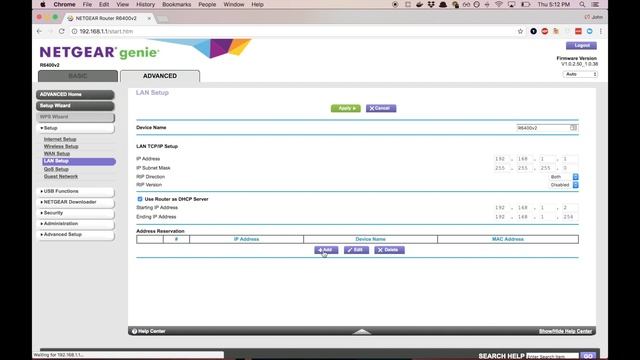The image size is (640, 360).
Task: Bookmark this page with the star
Action: (x=520, y=31)
